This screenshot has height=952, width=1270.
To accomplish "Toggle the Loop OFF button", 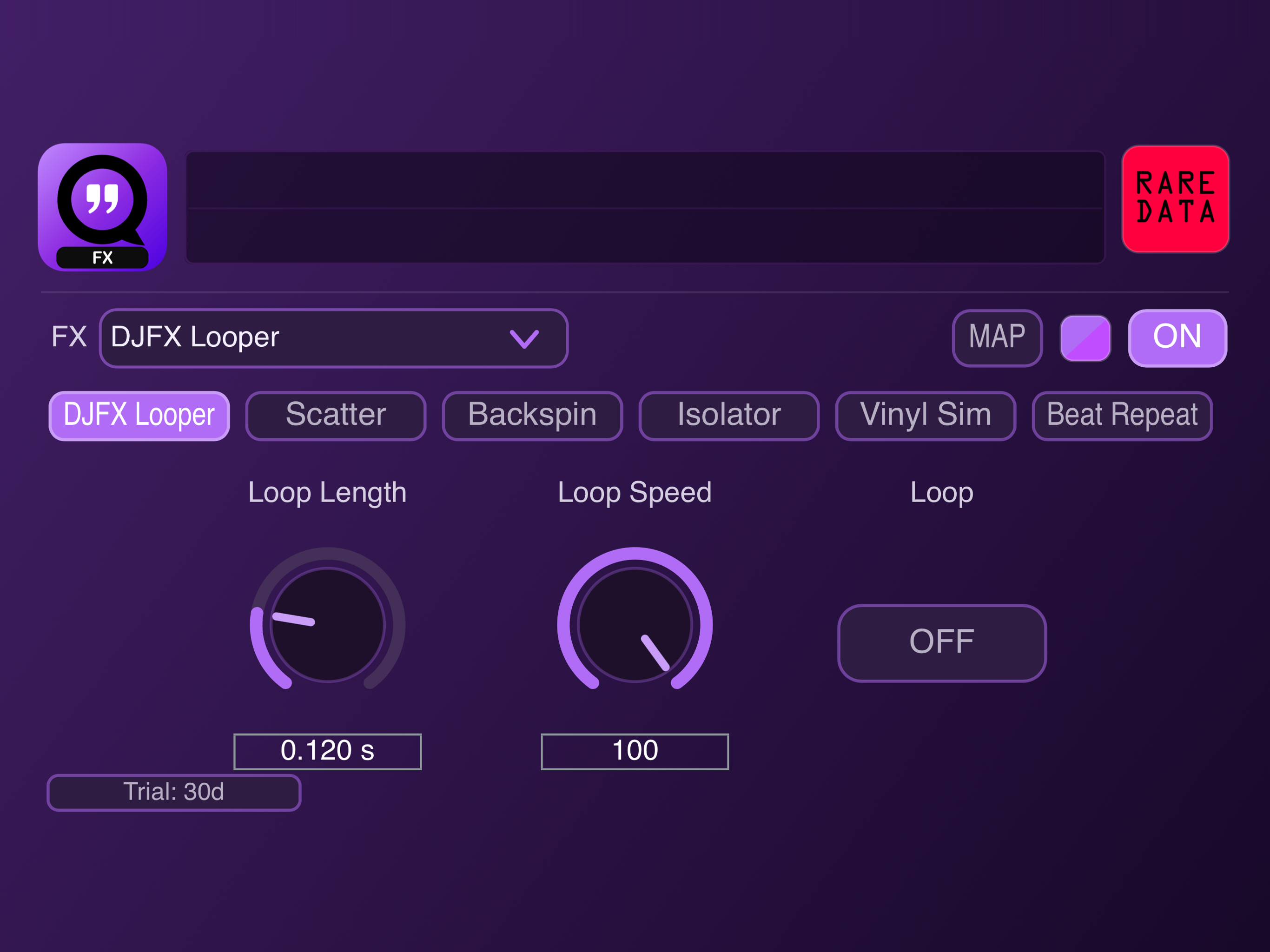I will click(x=942, y=642).
